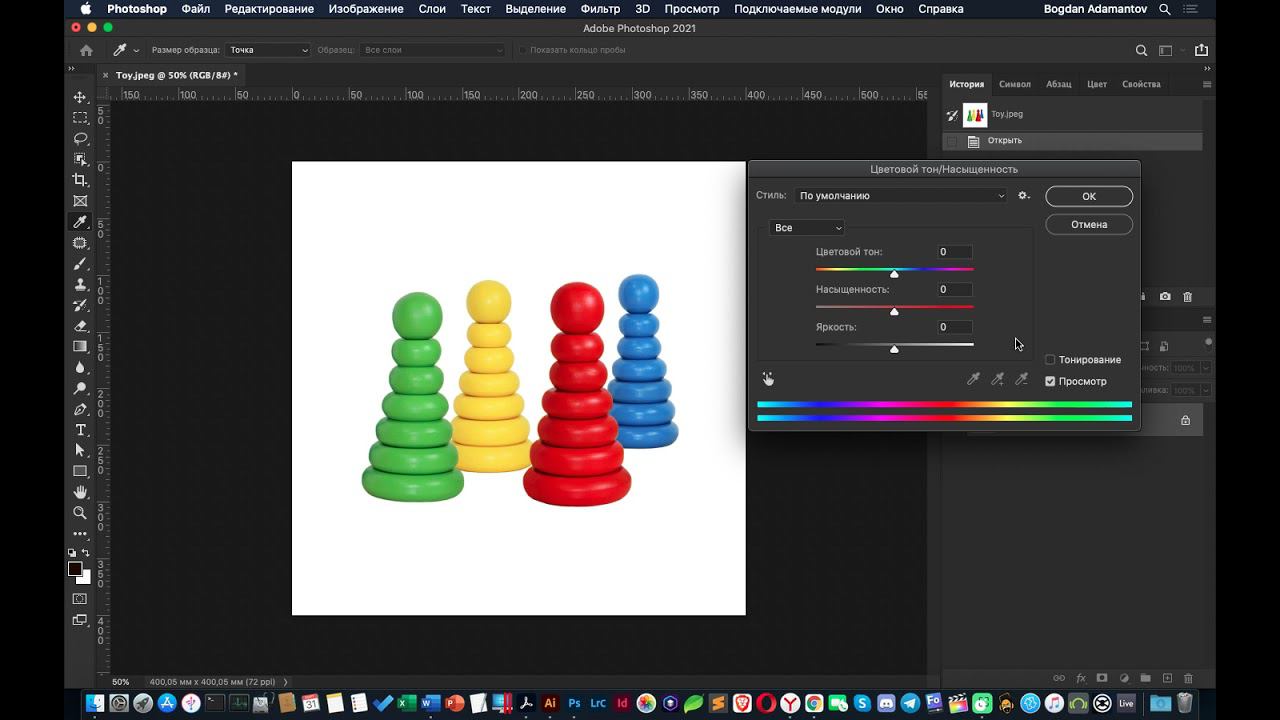Select the Eyedropper tool in toolbar

pyautogui.click(x=80, y=222)
